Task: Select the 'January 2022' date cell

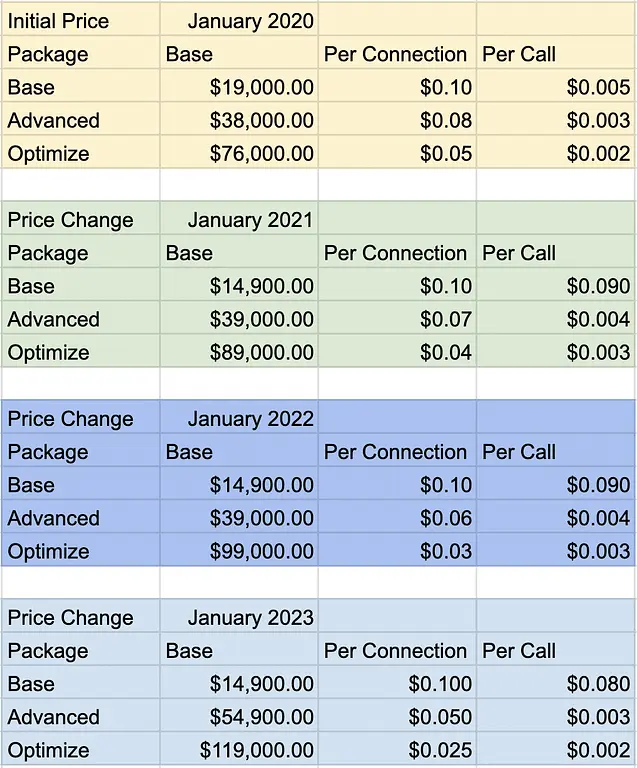Action: [x=250, y=419]
